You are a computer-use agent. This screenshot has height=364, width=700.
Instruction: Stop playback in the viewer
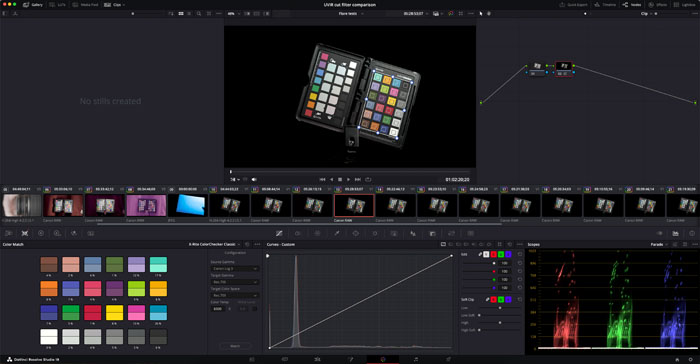(x=340, y=179)
